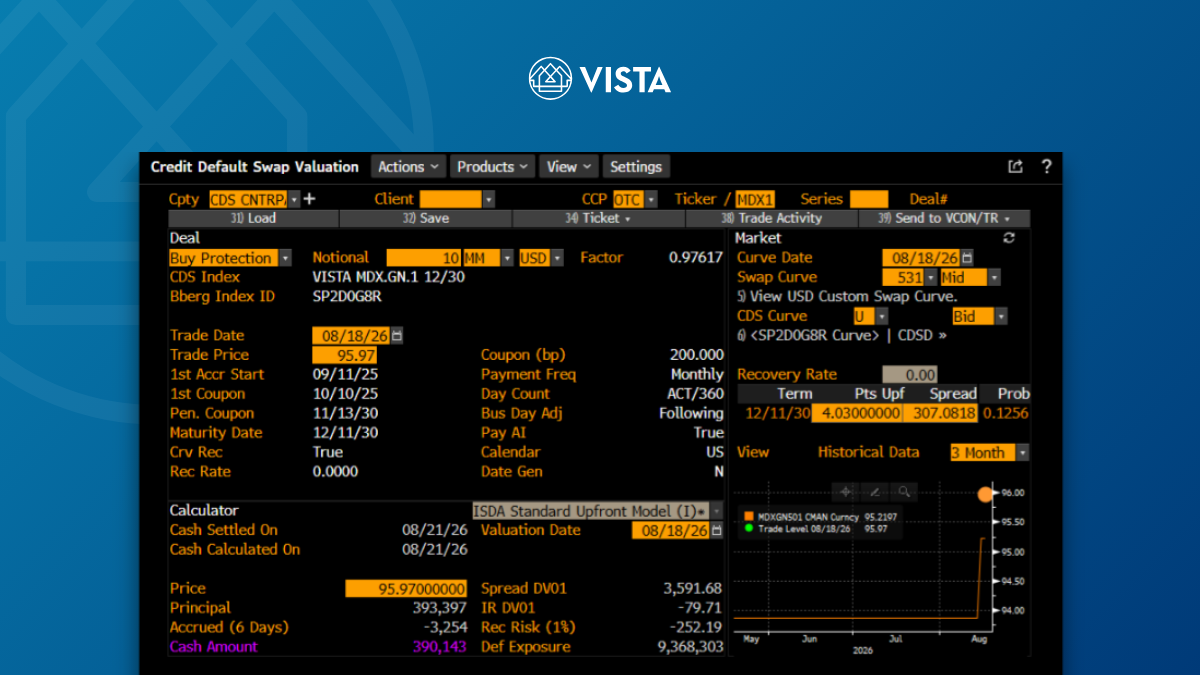Expand the Swap Curve Mid dropdown
This screenshot has height=675, width=1200.
coord(994,277)
